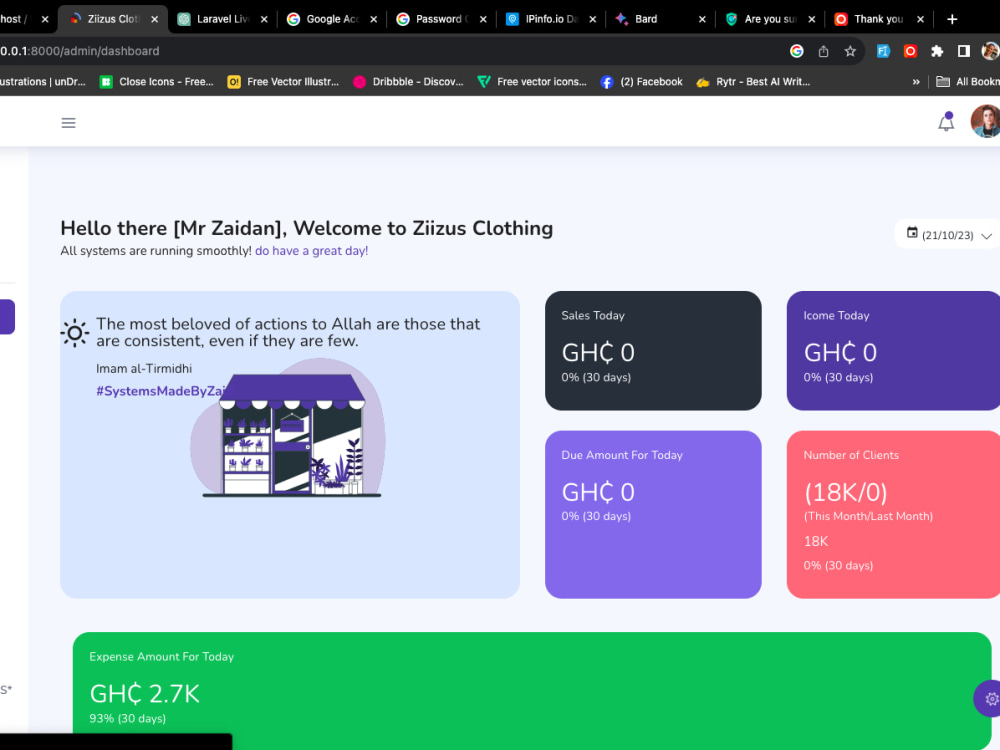Image resolution: width=1000 pixels, height=750 pixels.
Task: Click the blue FT extension icon
Action: click(x=883, y=51)
